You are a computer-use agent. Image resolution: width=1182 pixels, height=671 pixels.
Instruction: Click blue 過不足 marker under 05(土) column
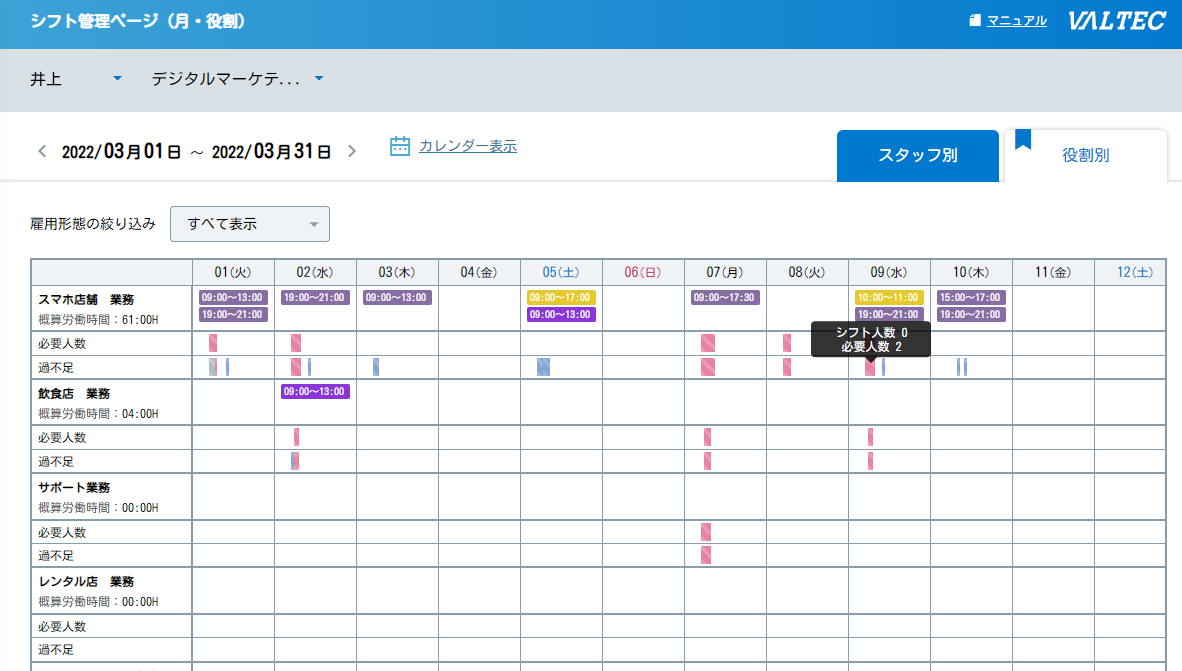pyautogui.click(x=543, y=367)
